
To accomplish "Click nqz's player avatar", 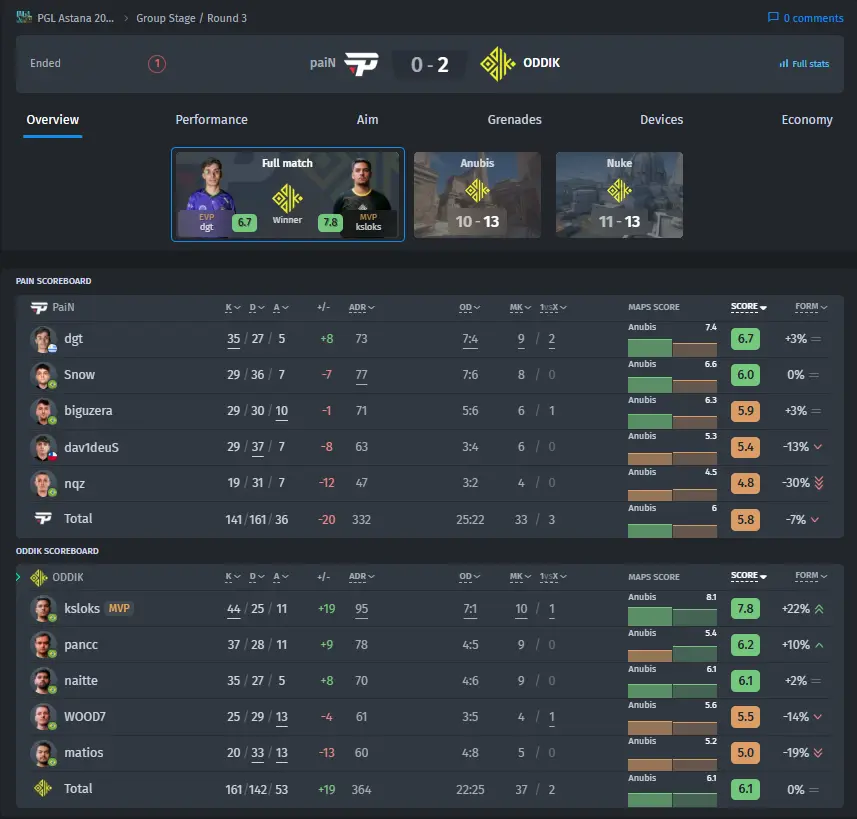I will tap(43, 483).
